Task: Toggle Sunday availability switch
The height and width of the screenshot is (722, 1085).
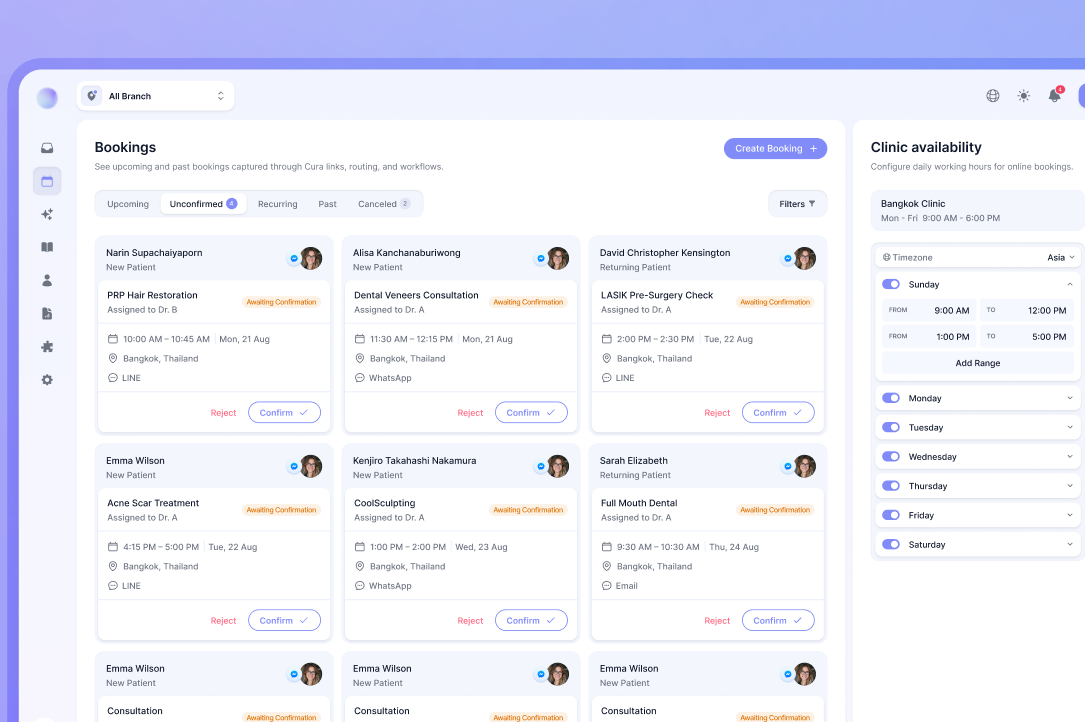Action: [891, 285]
